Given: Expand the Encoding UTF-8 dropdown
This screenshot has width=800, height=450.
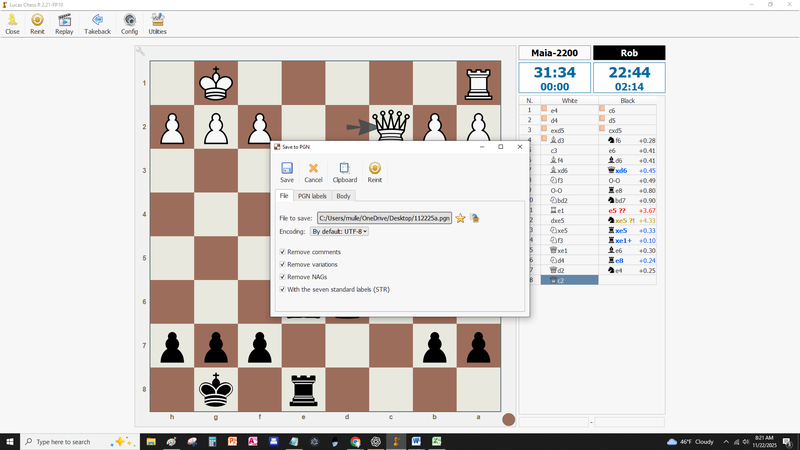Looking at the screenshot, I should 340,231.
